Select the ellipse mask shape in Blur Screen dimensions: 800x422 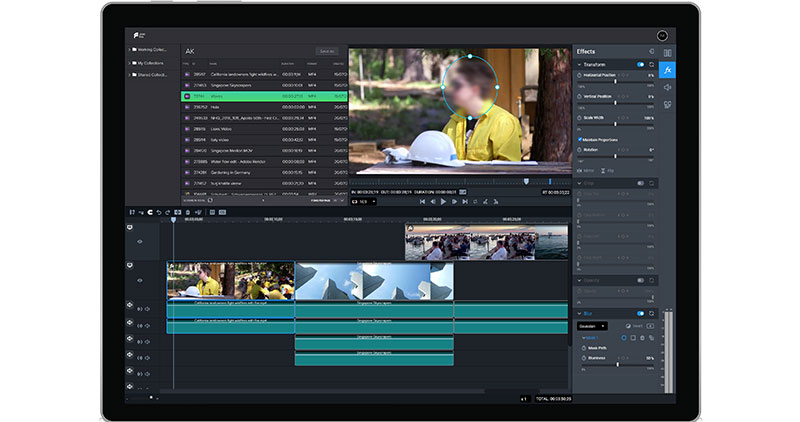tap(623, 338)
